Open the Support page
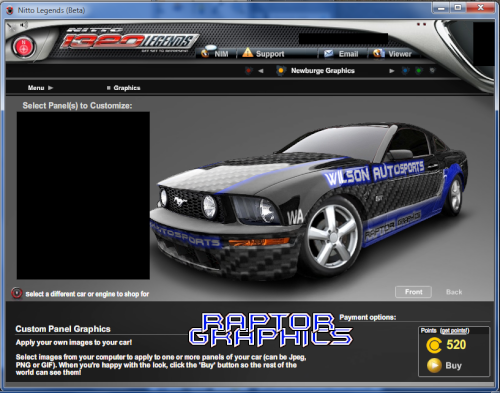The image size is (500, 393). pyautogui.click(x=263, y=53)
